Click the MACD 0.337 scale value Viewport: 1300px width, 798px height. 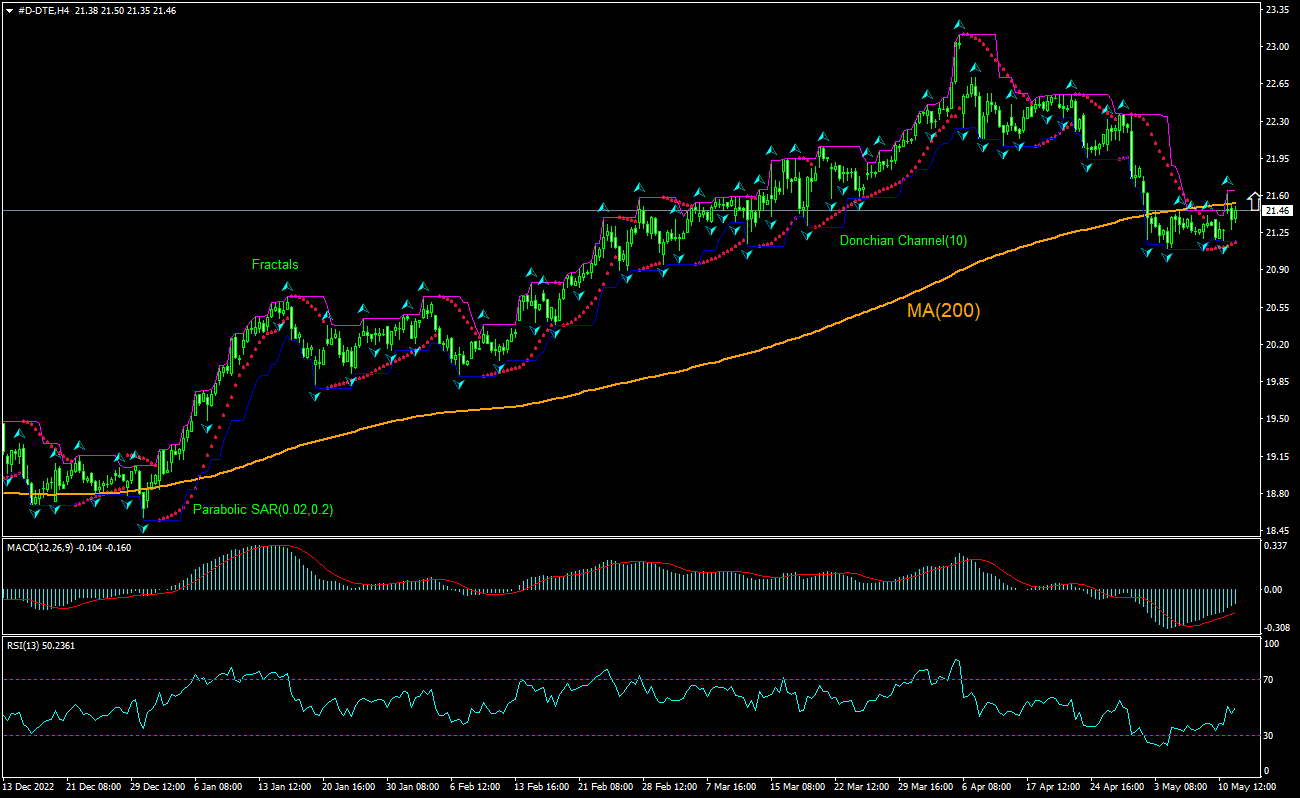tap(1276, 547)
